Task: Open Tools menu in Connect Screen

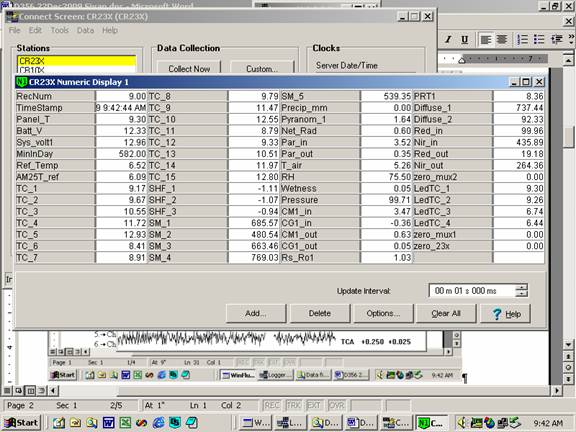Action: click(x=60, y=30)
